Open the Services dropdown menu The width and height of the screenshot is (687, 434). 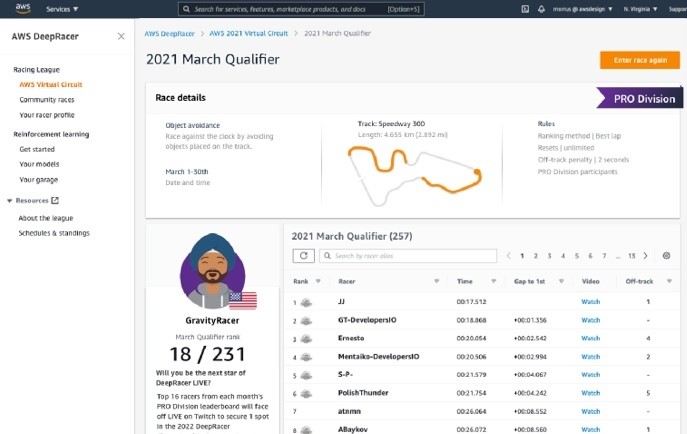[x=62, y=9]
